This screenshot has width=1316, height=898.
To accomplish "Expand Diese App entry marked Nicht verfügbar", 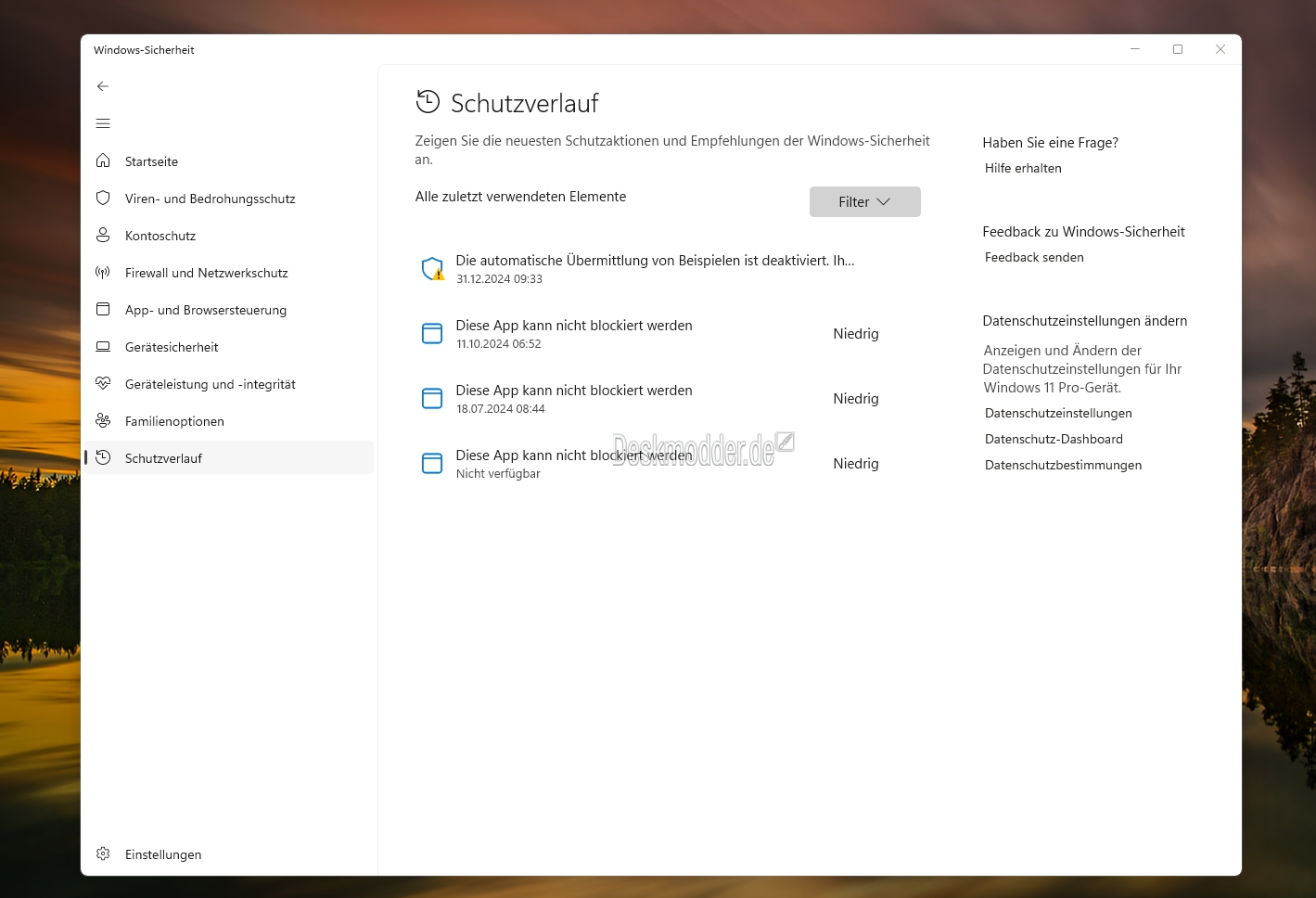I will (x=668, y=464).
